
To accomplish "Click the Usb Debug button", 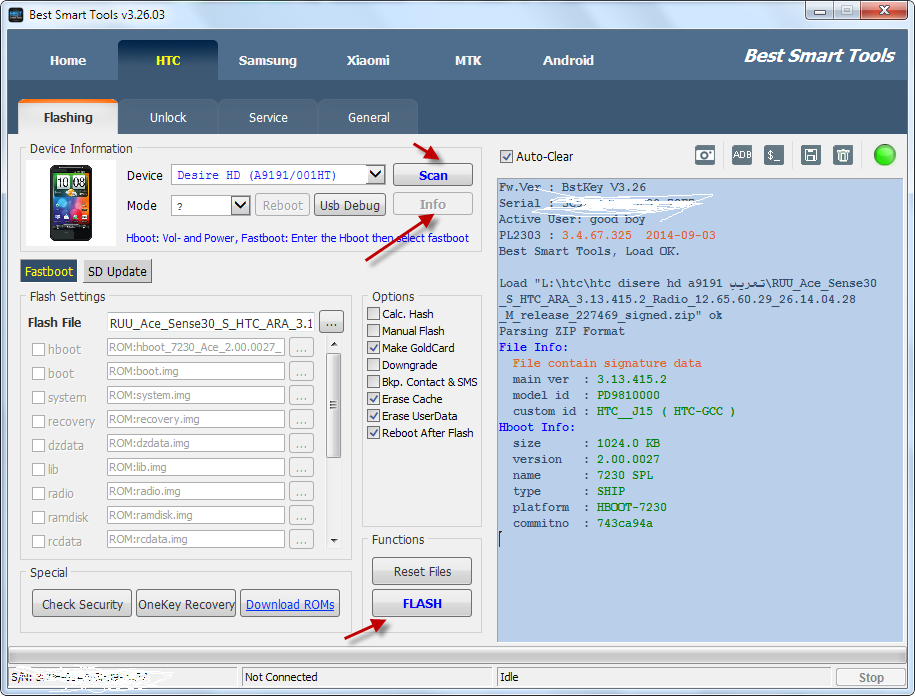I will coord(350,205).
